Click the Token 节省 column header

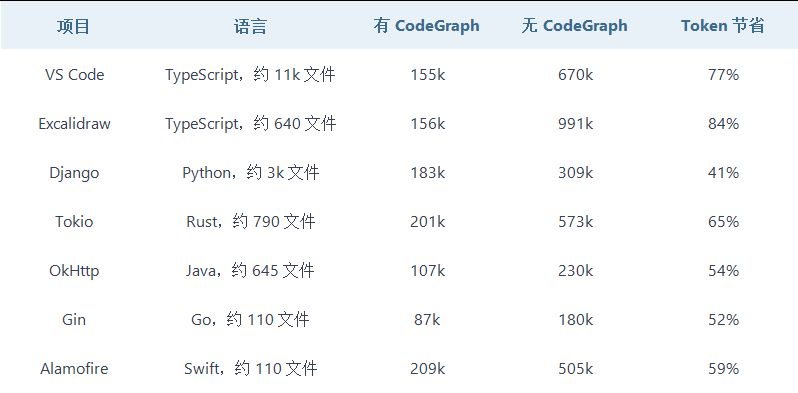tap(723, 26)
